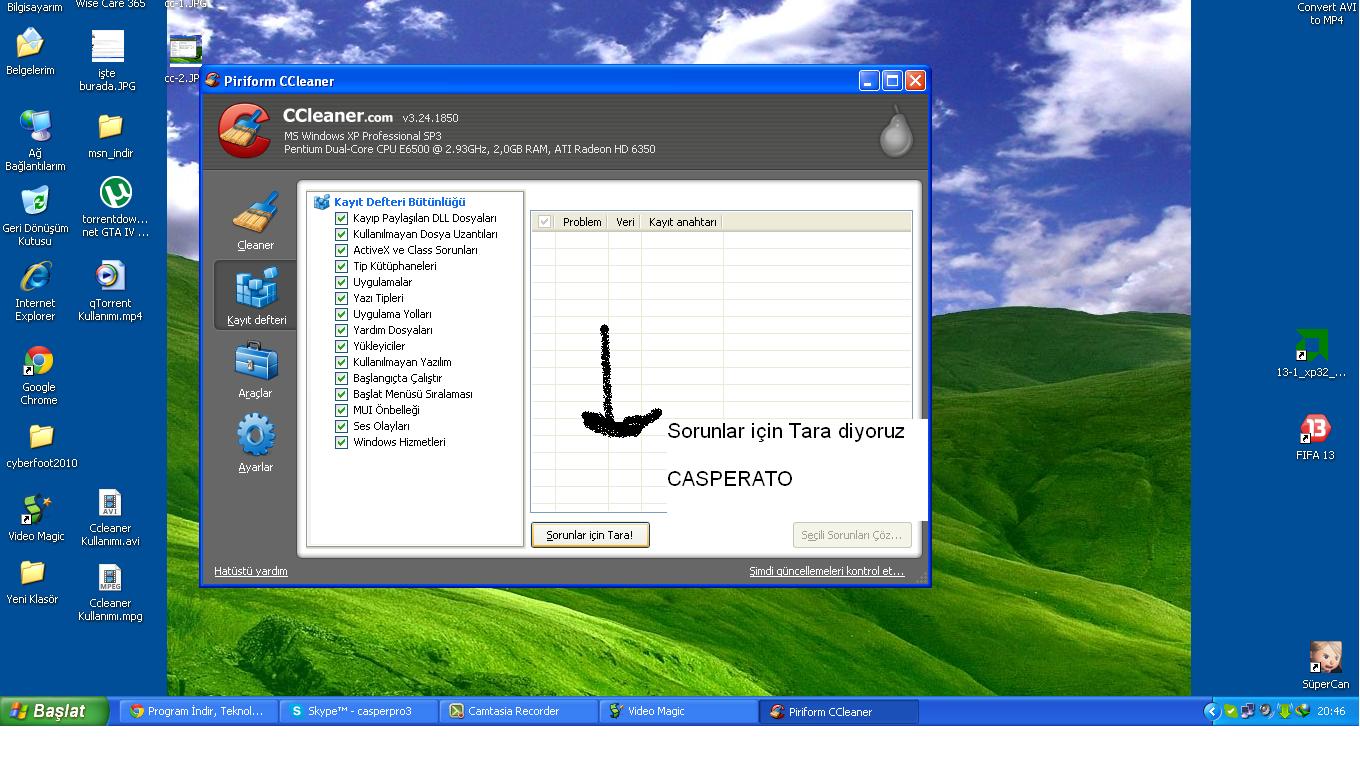This screenshot has width=1360, height=768.
Task: Toggle the MUI Önbelleği checkbox
Action: point(341,410)
